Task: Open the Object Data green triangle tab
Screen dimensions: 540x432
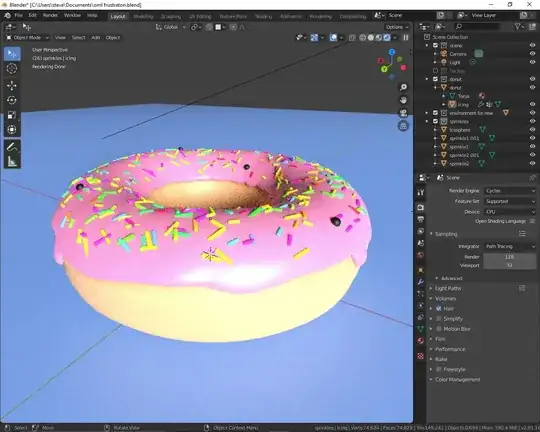Action: [420, 329]
